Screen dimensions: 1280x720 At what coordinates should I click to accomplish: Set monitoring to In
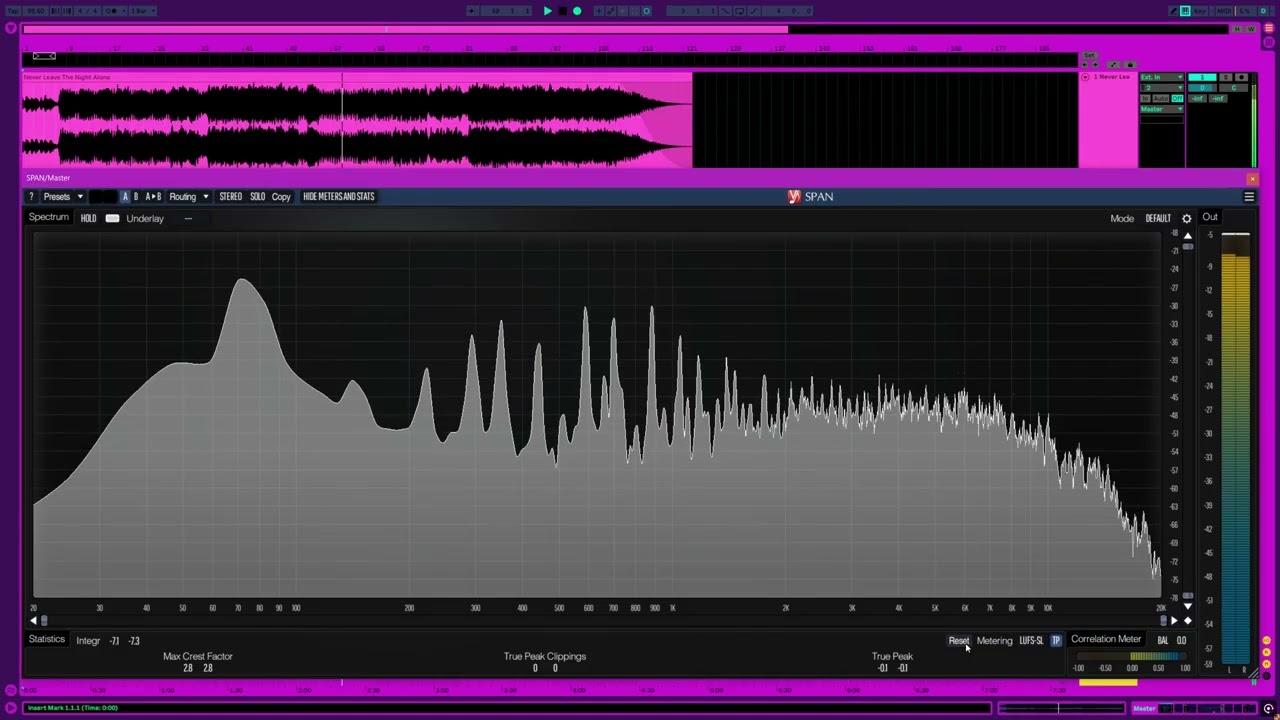pos(1145,98)
